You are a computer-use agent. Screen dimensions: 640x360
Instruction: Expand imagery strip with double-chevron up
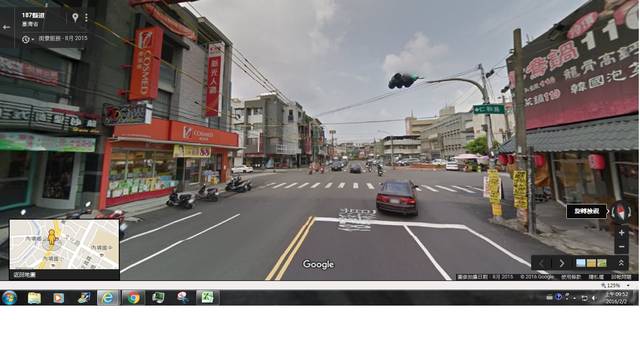point(621,263)
